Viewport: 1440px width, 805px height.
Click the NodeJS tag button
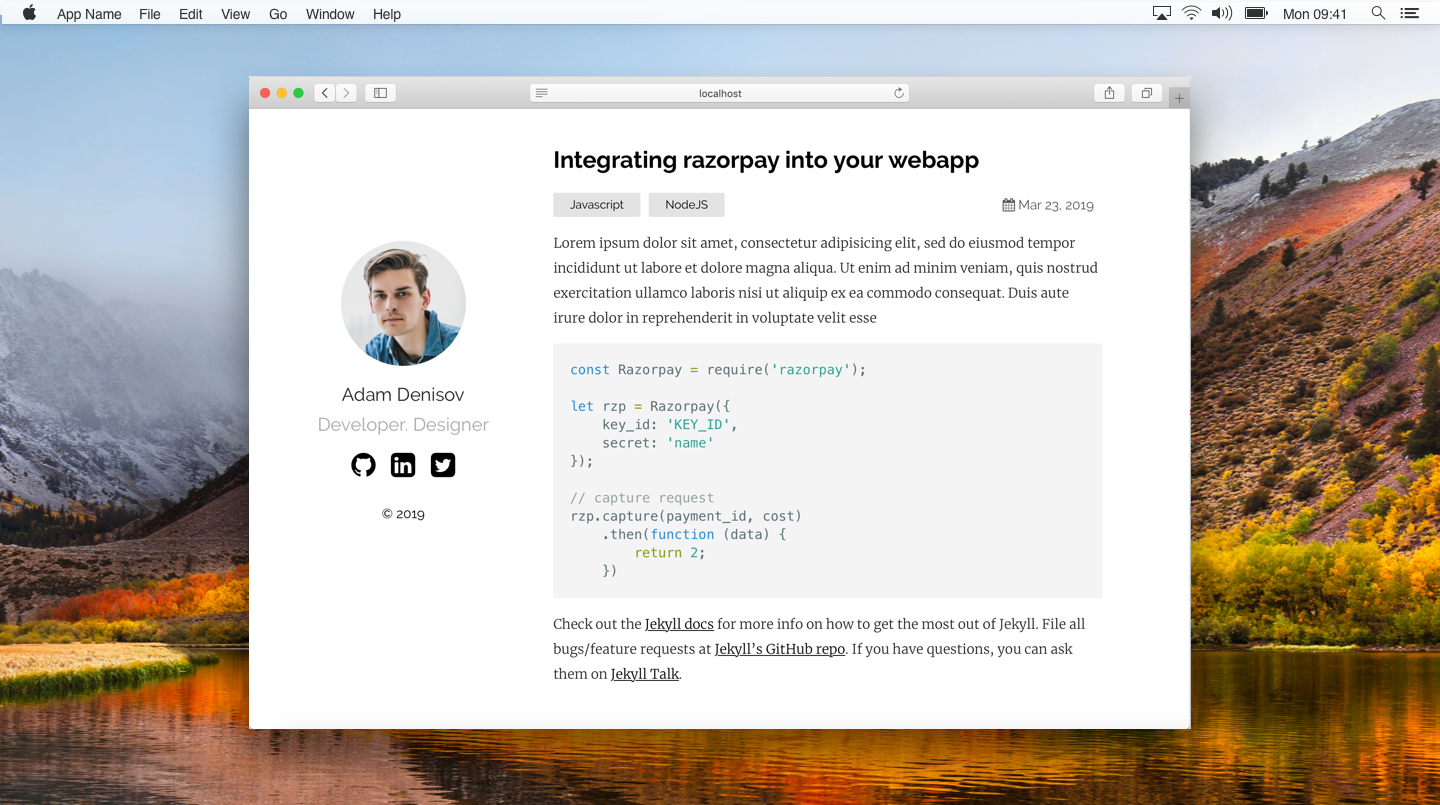(x=686, y=205)
